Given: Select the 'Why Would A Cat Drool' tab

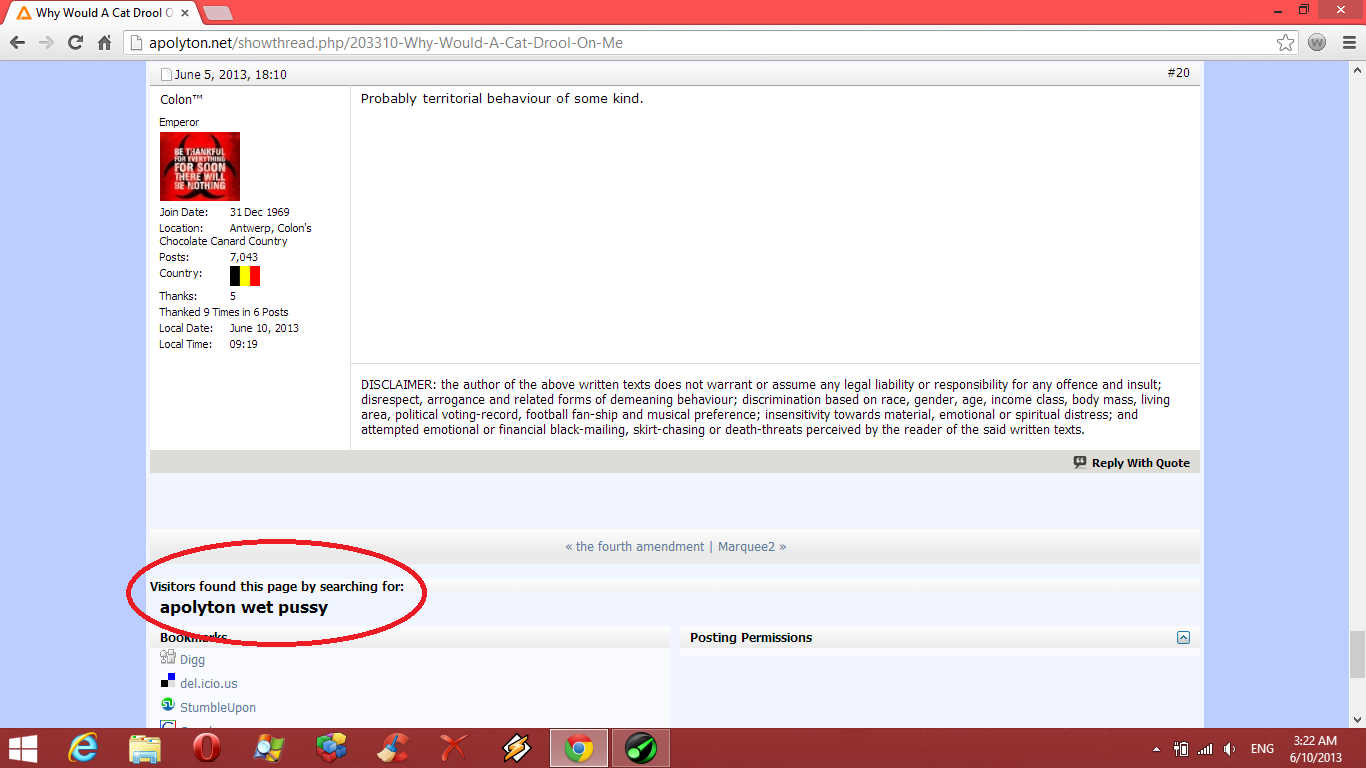Looking at the screenshot, I should (100, 14).
